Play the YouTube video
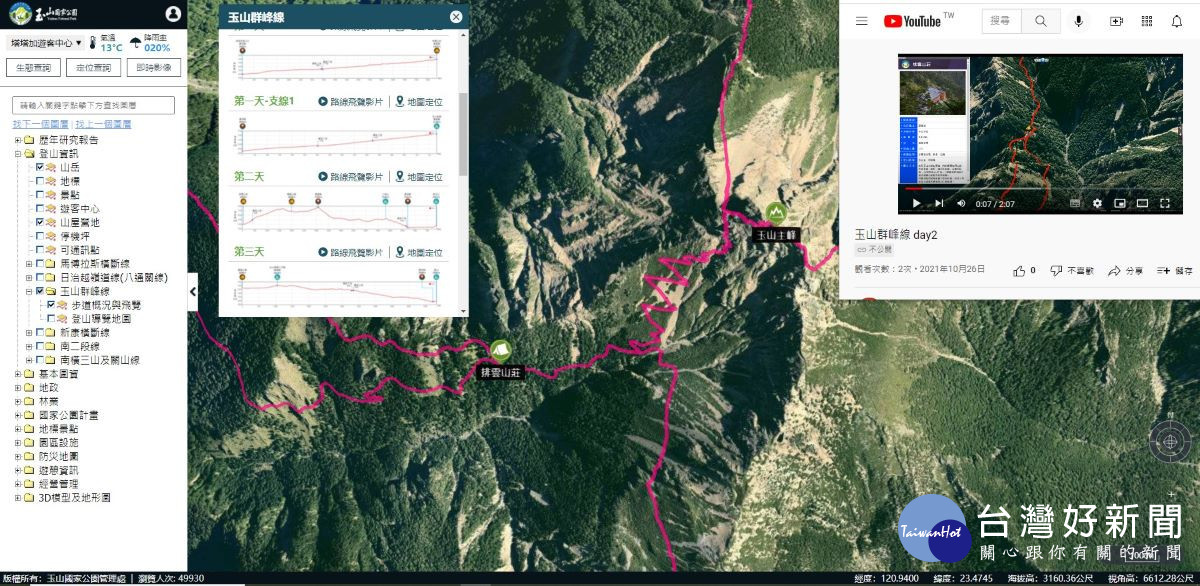 [x=915, y=203]
